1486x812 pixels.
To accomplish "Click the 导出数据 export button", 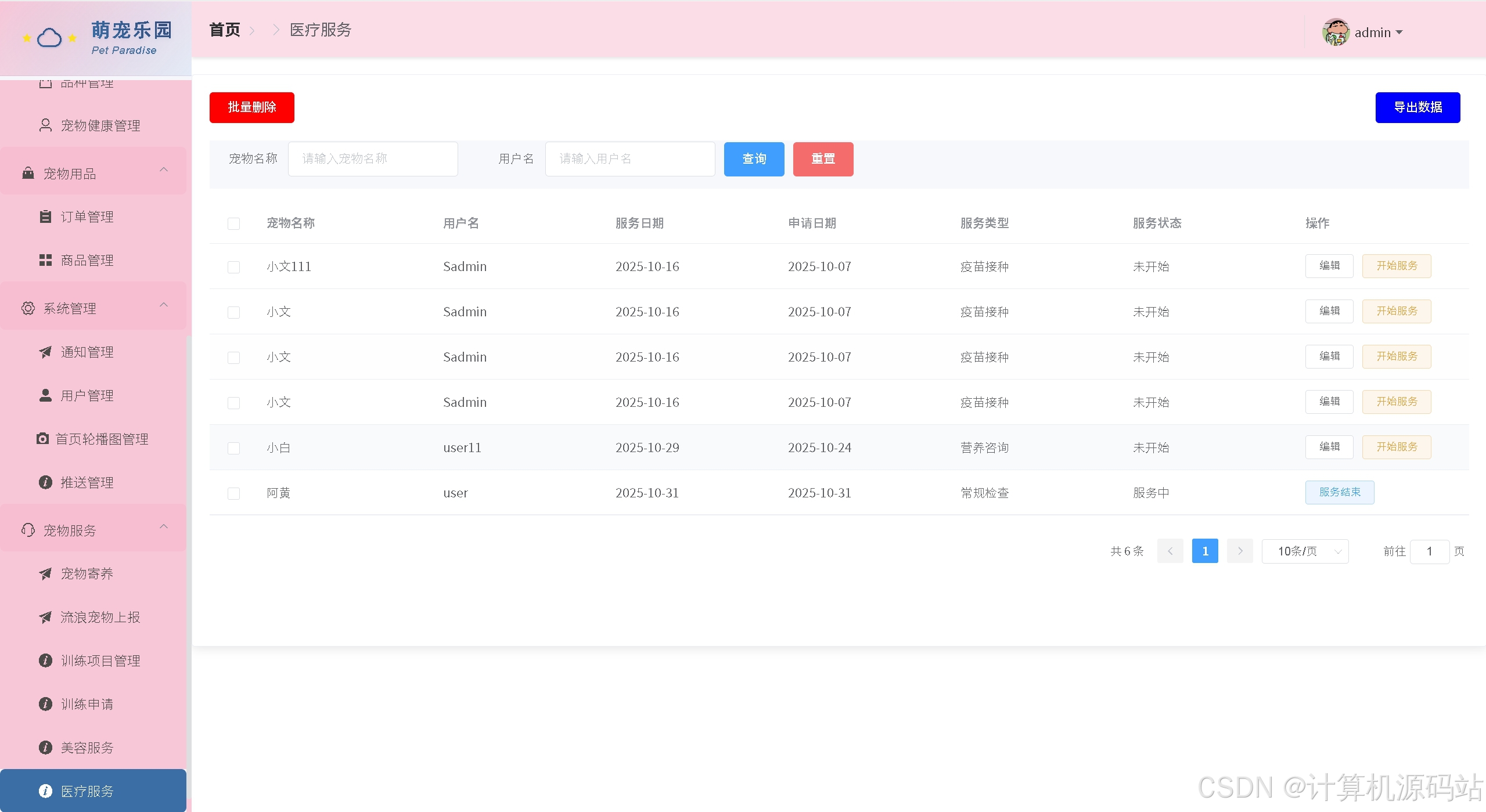I will point(1417,107).
